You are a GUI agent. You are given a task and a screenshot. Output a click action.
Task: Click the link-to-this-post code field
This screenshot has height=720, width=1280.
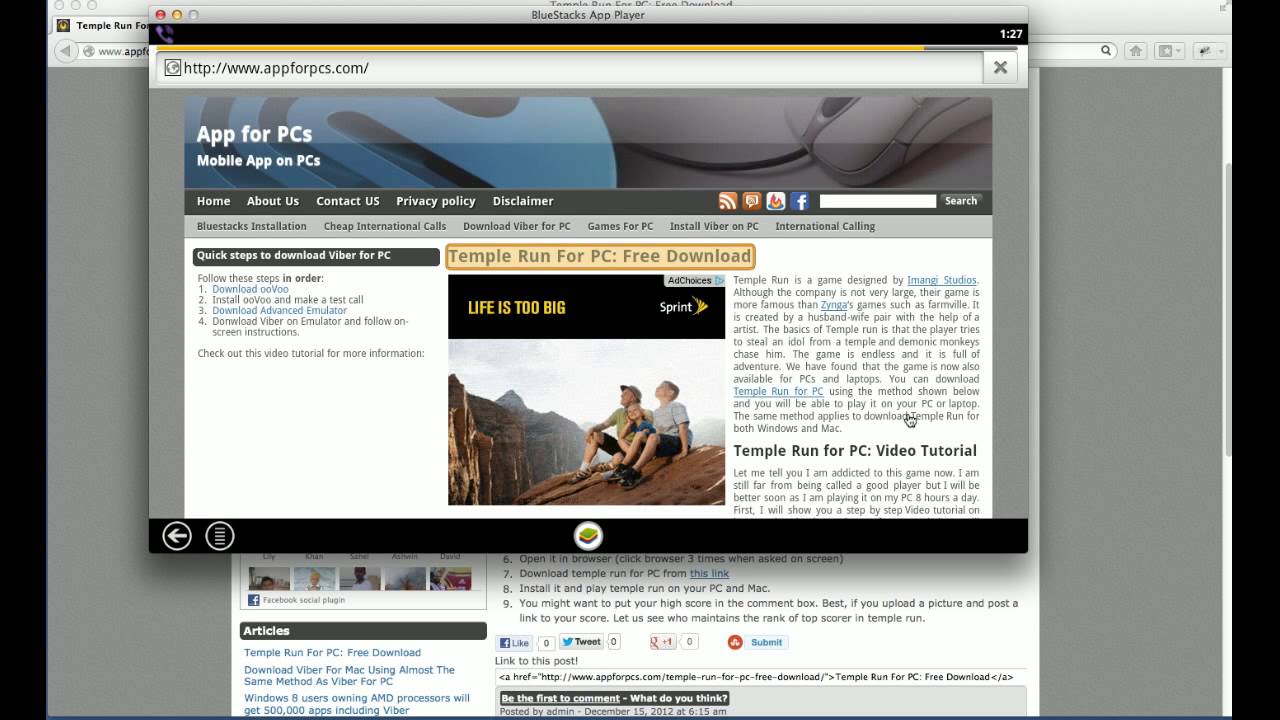click(x=760, y=677)
